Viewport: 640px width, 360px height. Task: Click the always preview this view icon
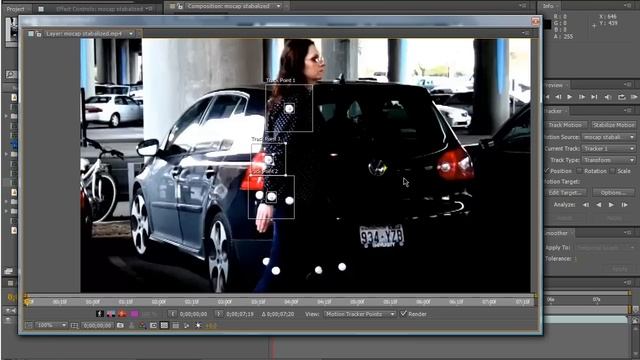pos(29,325)
